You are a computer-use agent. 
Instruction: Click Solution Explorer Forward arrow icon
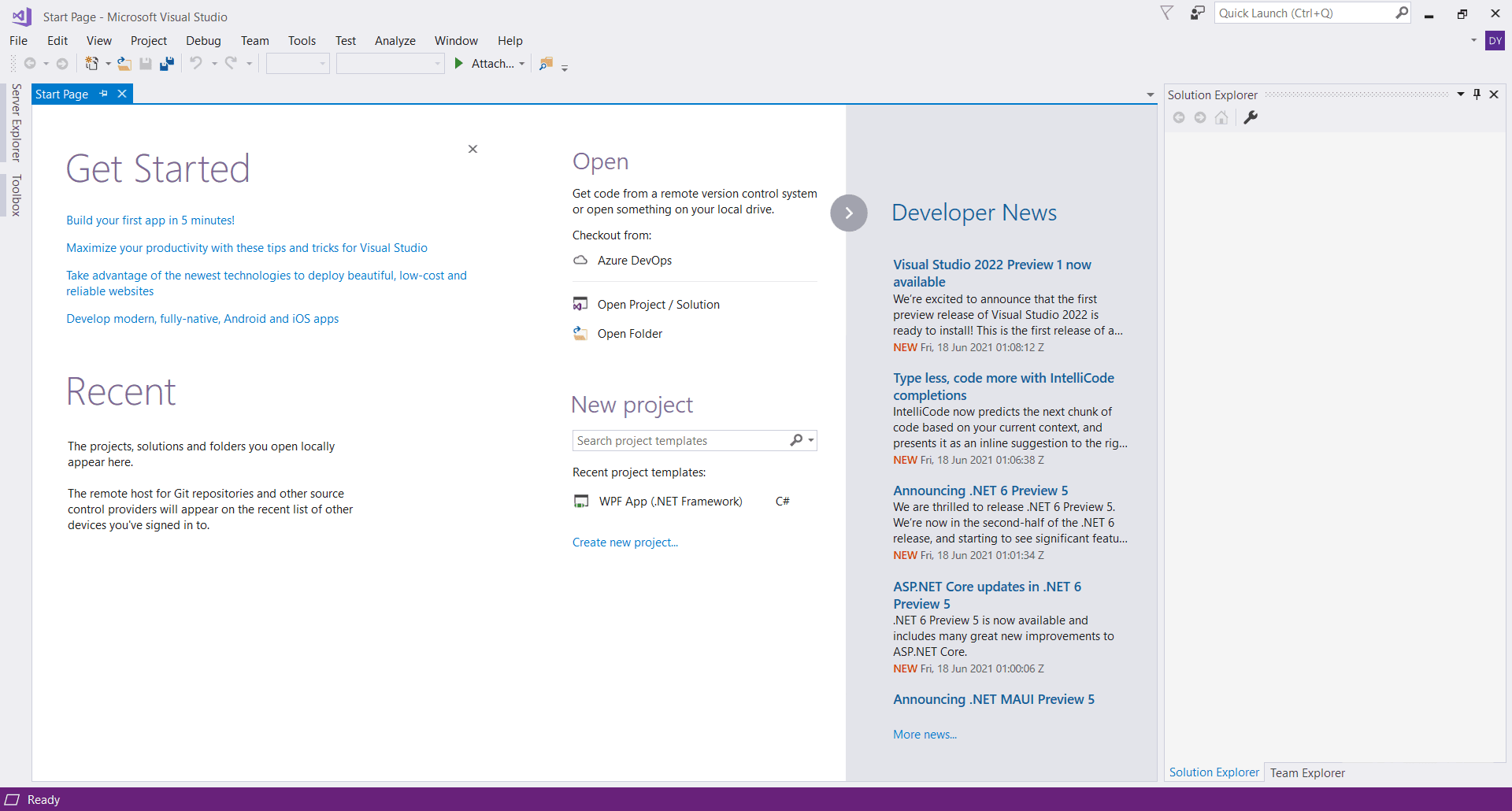pyautogui.click(x=1200, y=117)
